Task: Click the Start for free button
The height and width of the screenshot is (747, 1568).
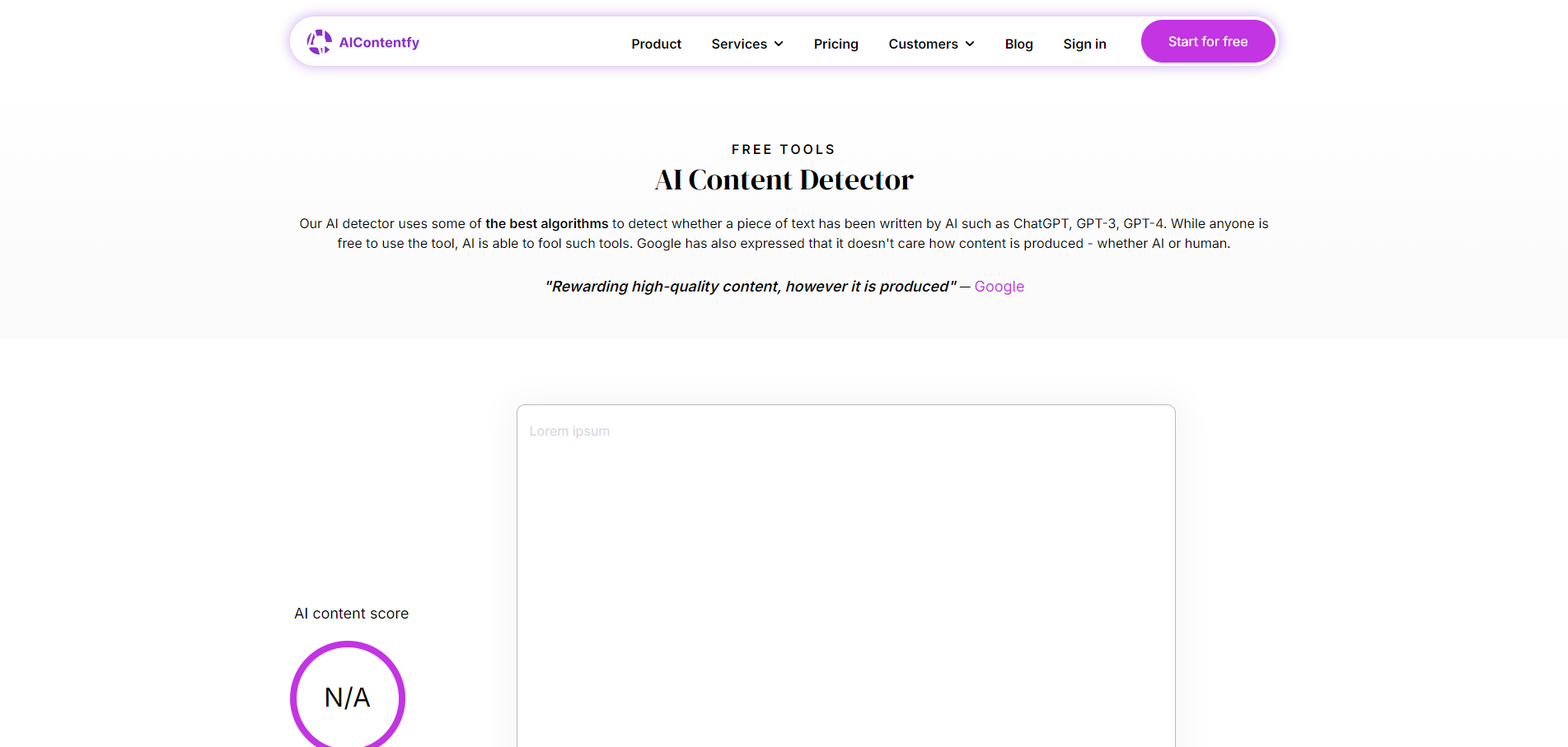Action: [1207, 40]
